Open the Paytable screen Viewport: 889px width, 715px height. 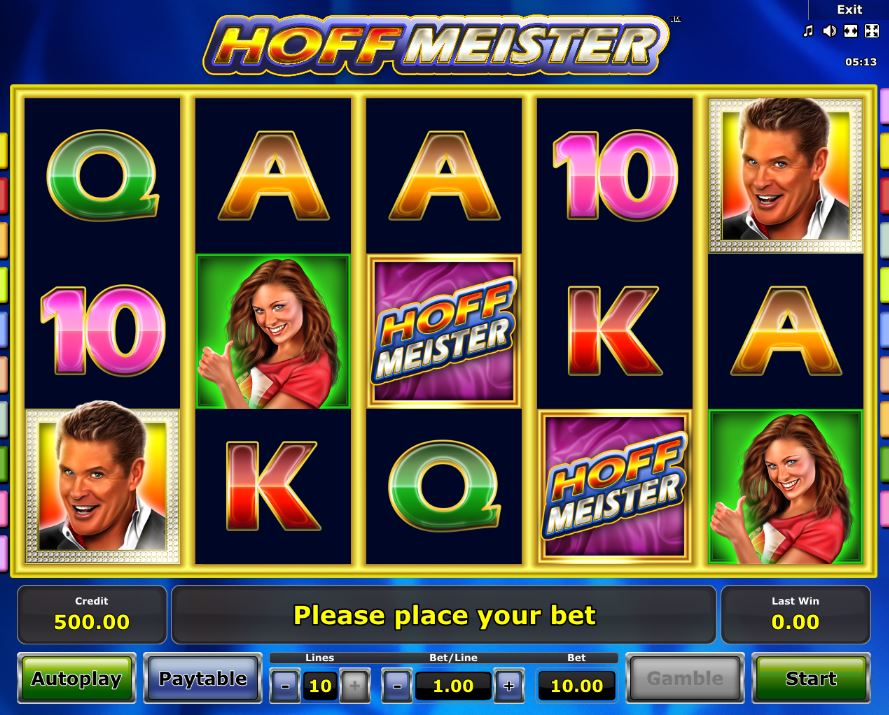202,678
